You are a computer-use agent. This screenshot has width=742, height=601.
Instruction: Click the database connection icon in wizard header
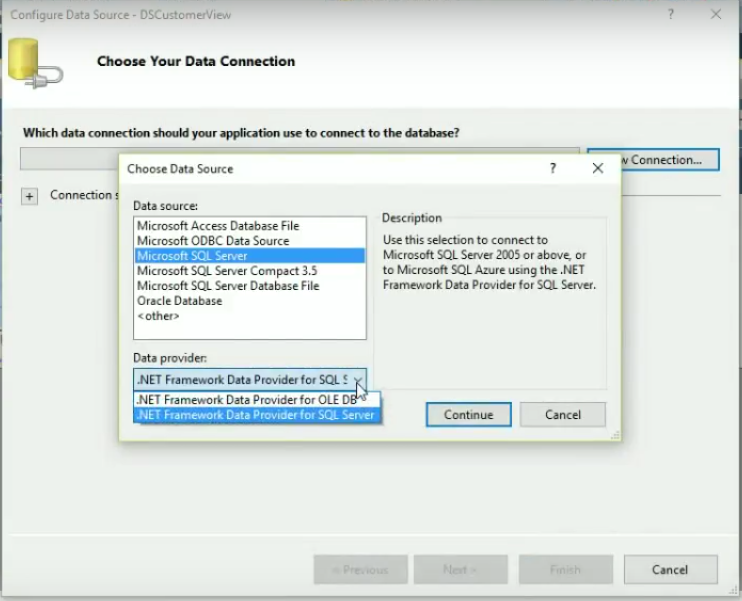point(35,63)
